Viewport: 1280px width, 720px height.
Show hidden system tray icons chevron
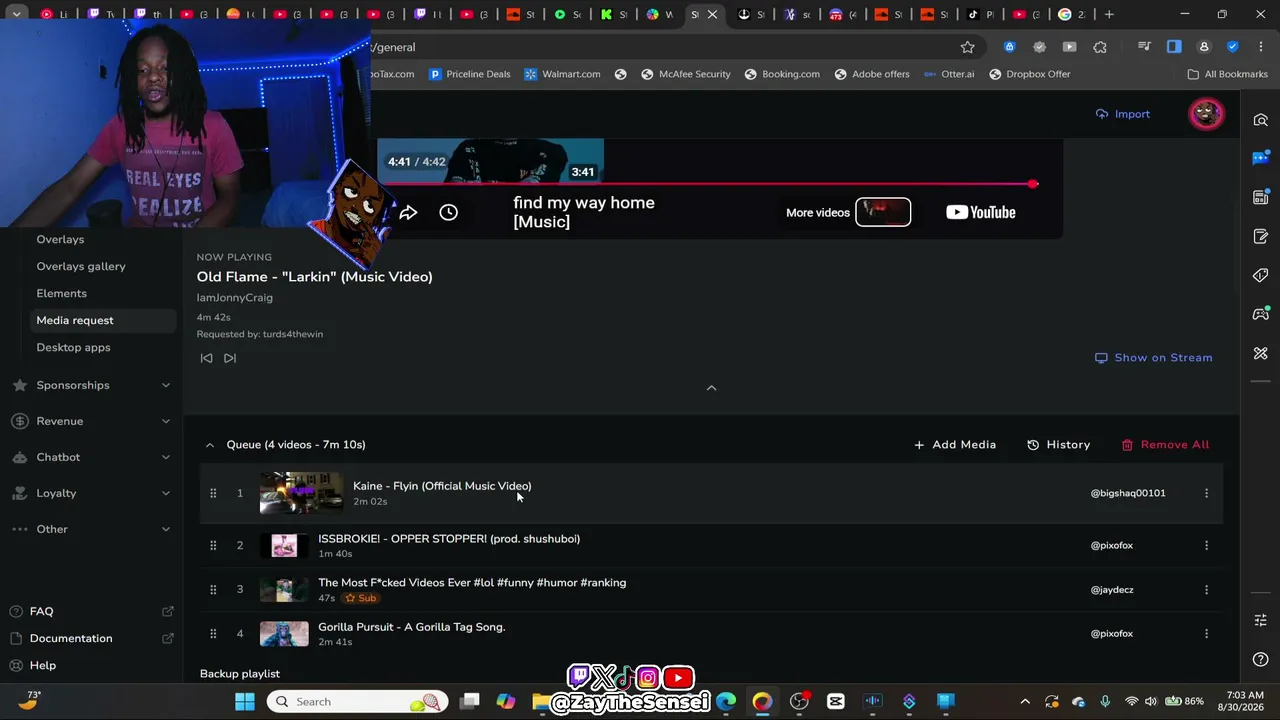[x=1025, y=702]
